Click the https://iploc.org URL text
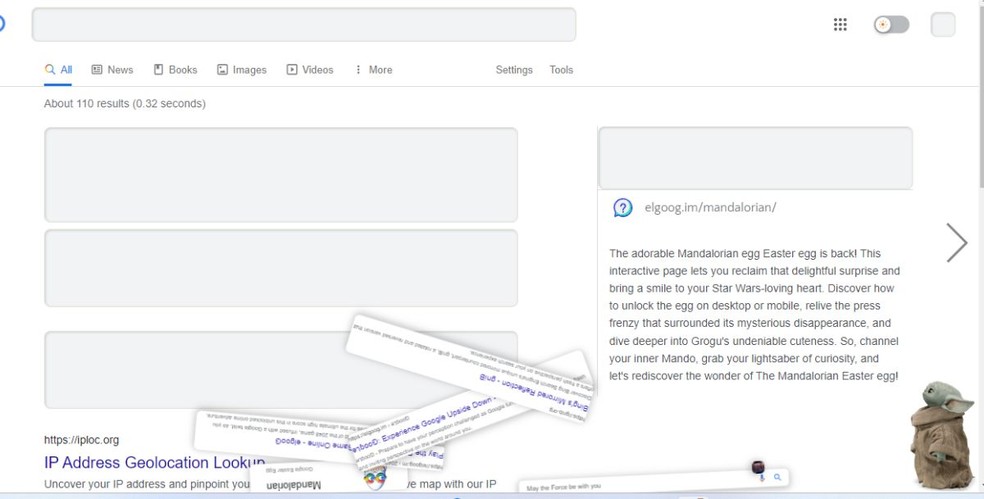 [x=81, y=440]
